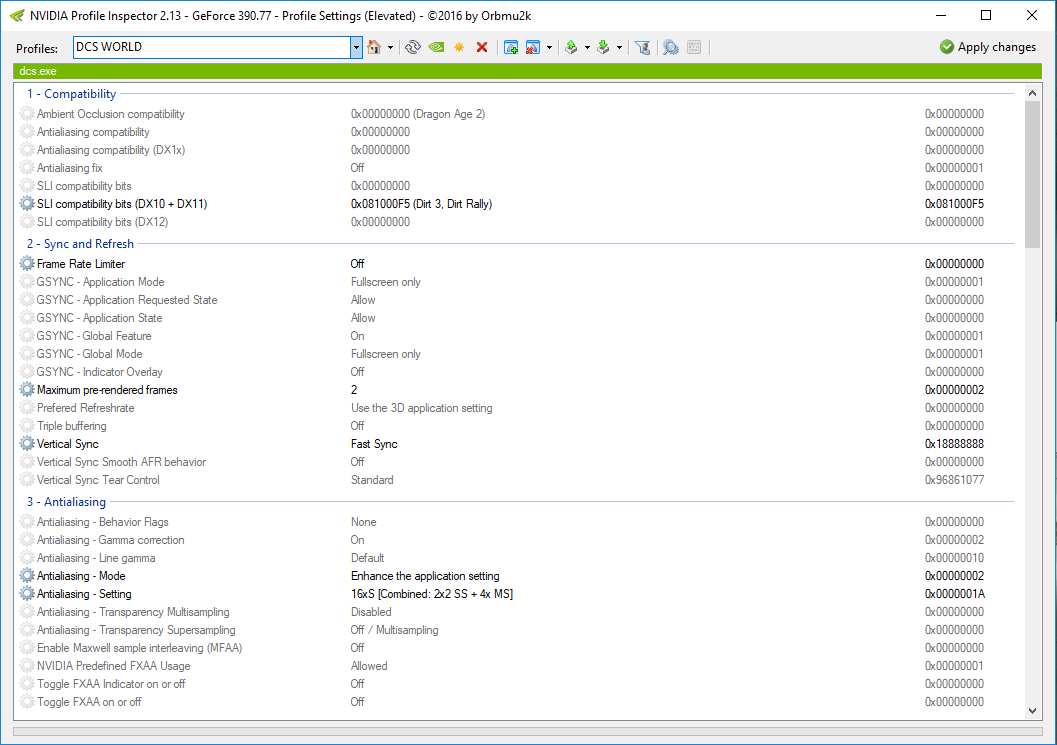Image resolution: width=1057 pixels, height=745 pixels.
Task: Select Vertical Sync value Fast Sync
Action: [x=374, y=444]
